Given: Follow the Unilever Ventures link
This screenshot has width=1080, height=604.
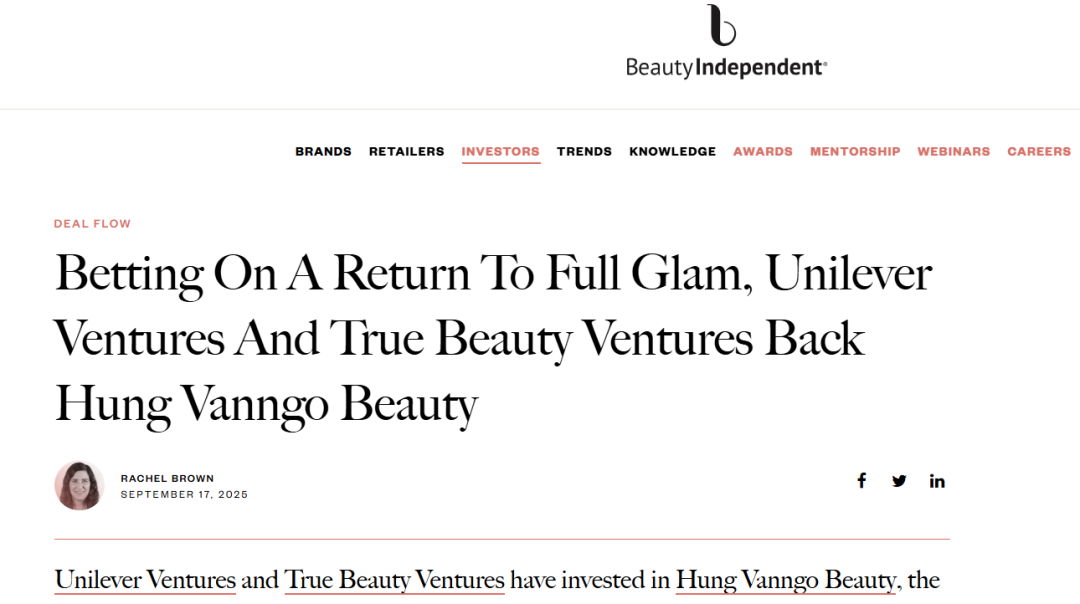Looking at the screenshot, I should pos(145,580).
